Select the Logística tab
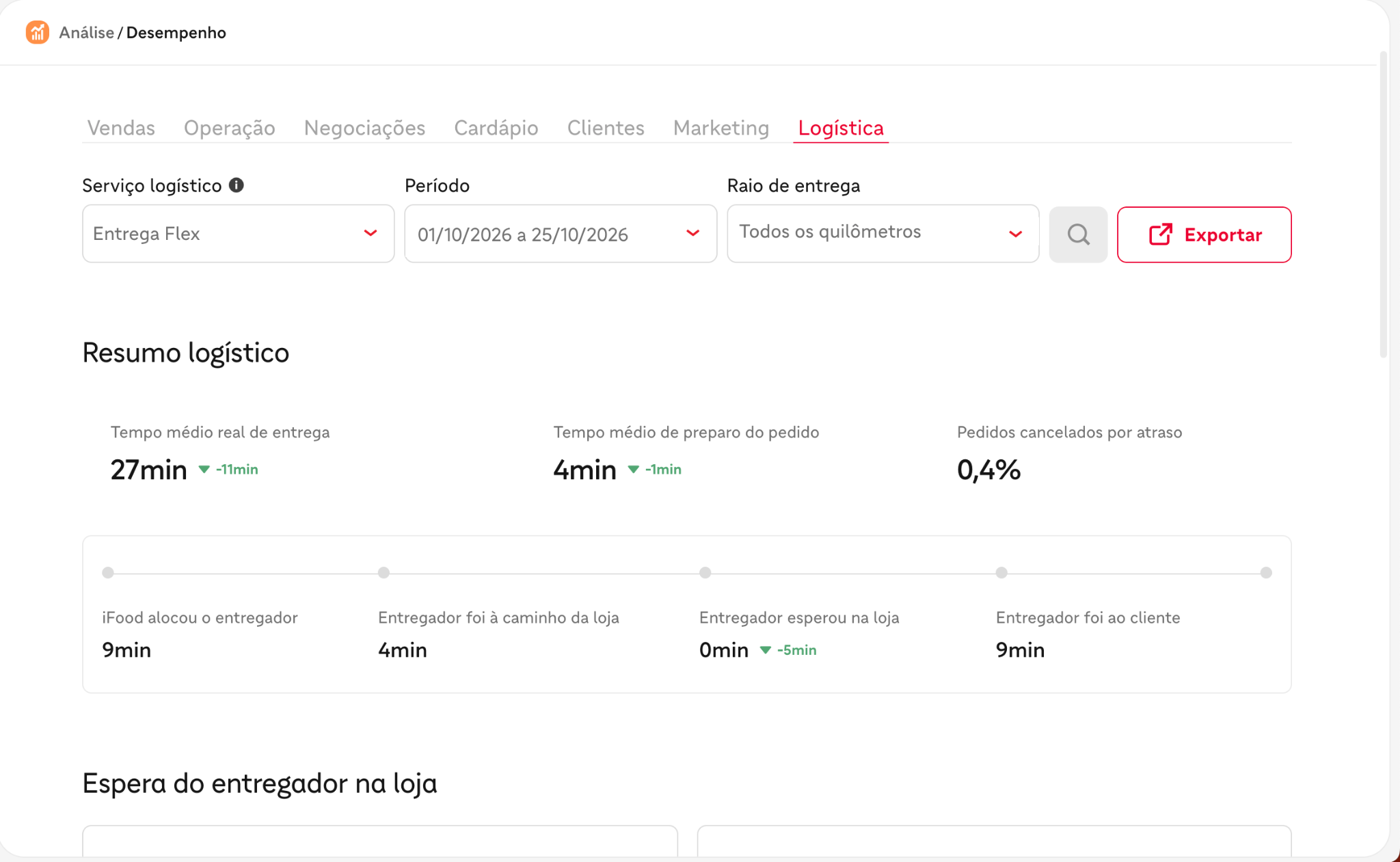 pyautogui.click(x=841, y=128)
